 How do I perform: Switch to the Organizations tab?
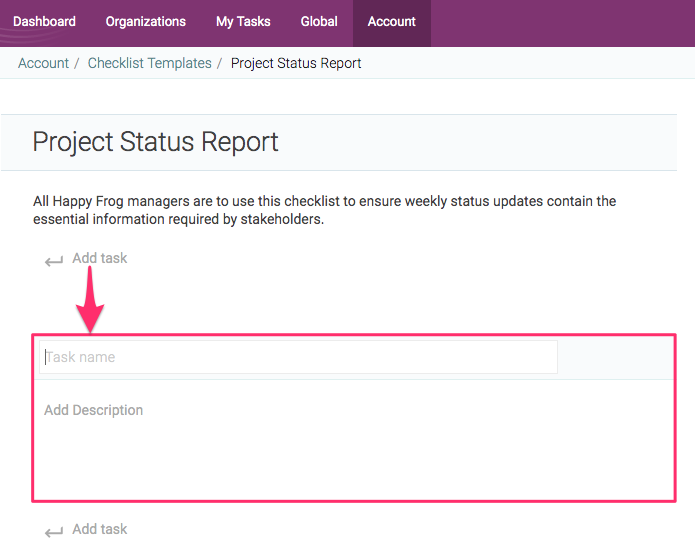145,21
